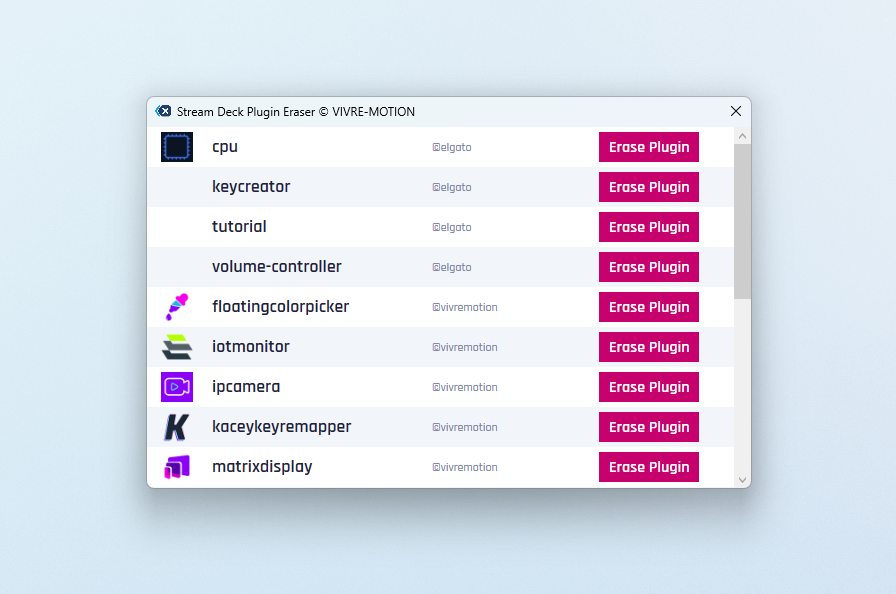This screenshot has width=896, height=594.
Task: Erase the cpu plugin
Action: pyautogui.click(x=648, y=147)
